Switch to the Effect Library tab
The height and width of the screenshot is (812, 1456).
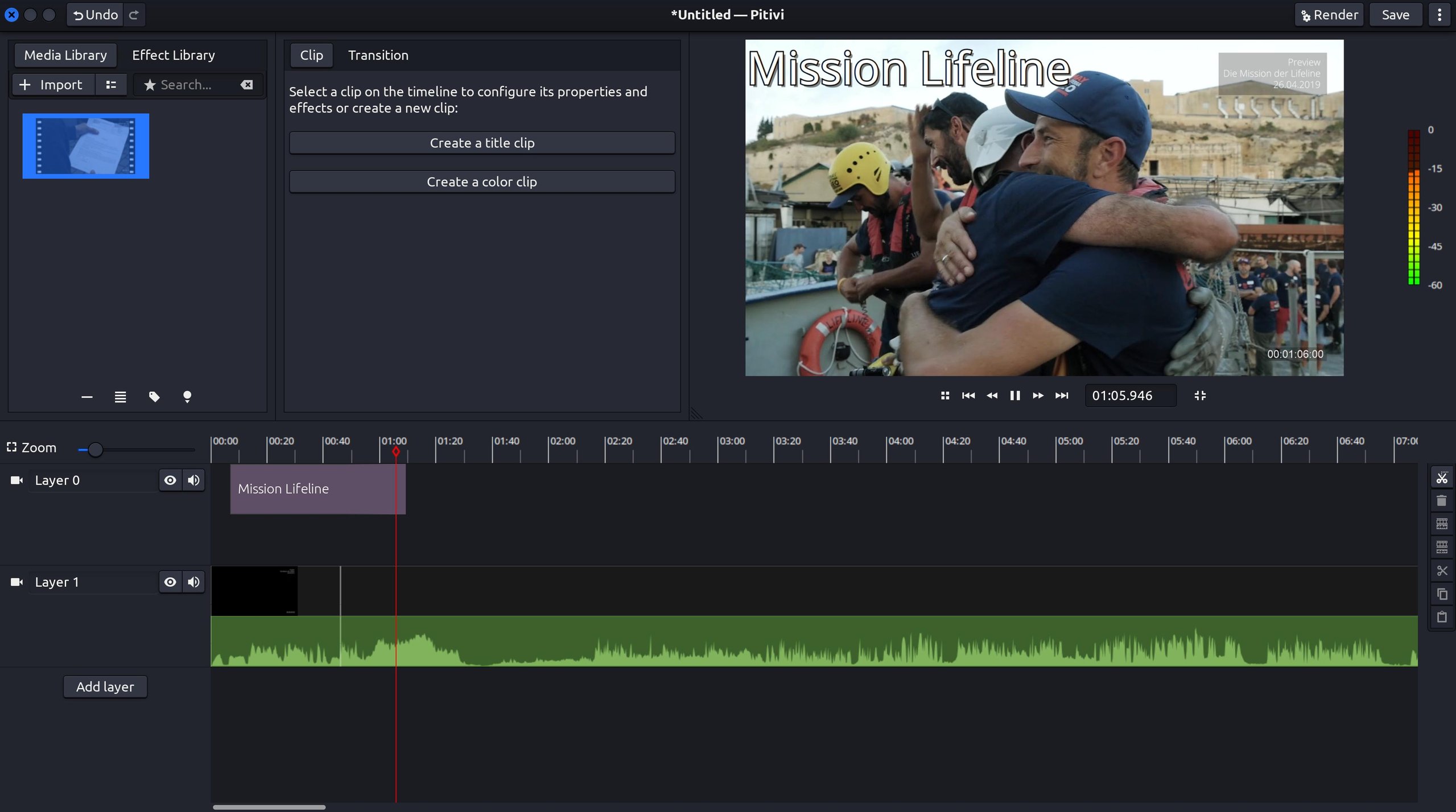point(173,55)
